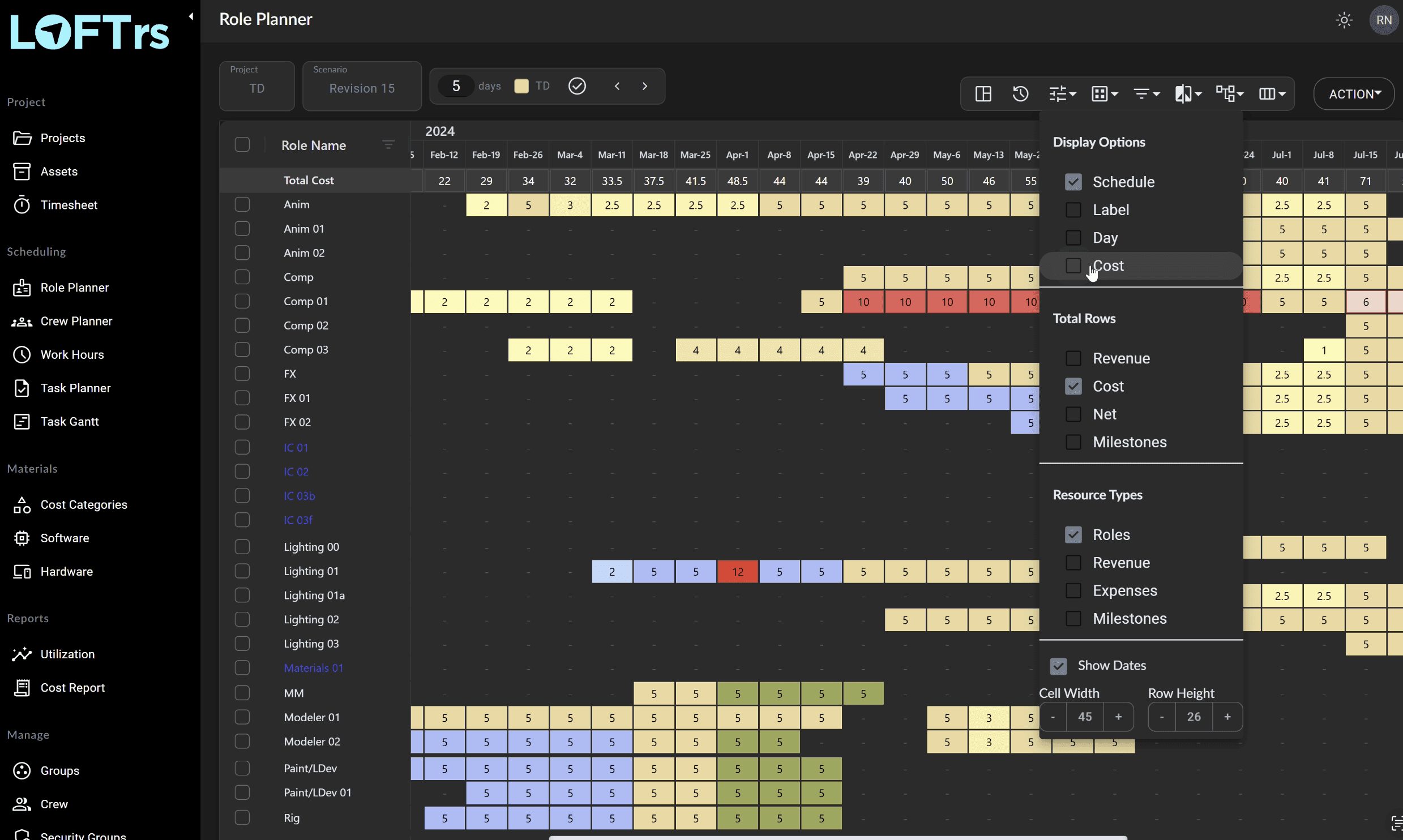Click the TD color swatch
Viewport: 1403px width, 840px height.
(521, 86)
